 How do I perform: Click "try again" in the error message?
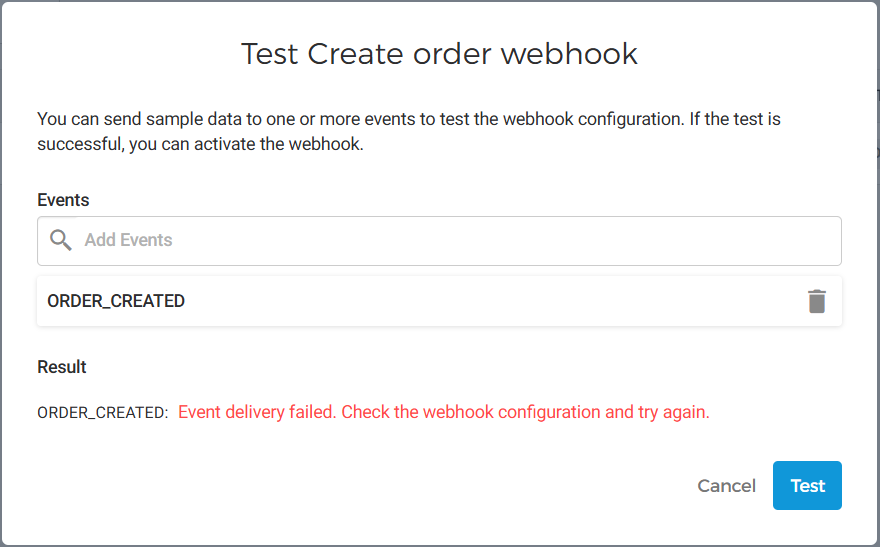pos(673,412)
